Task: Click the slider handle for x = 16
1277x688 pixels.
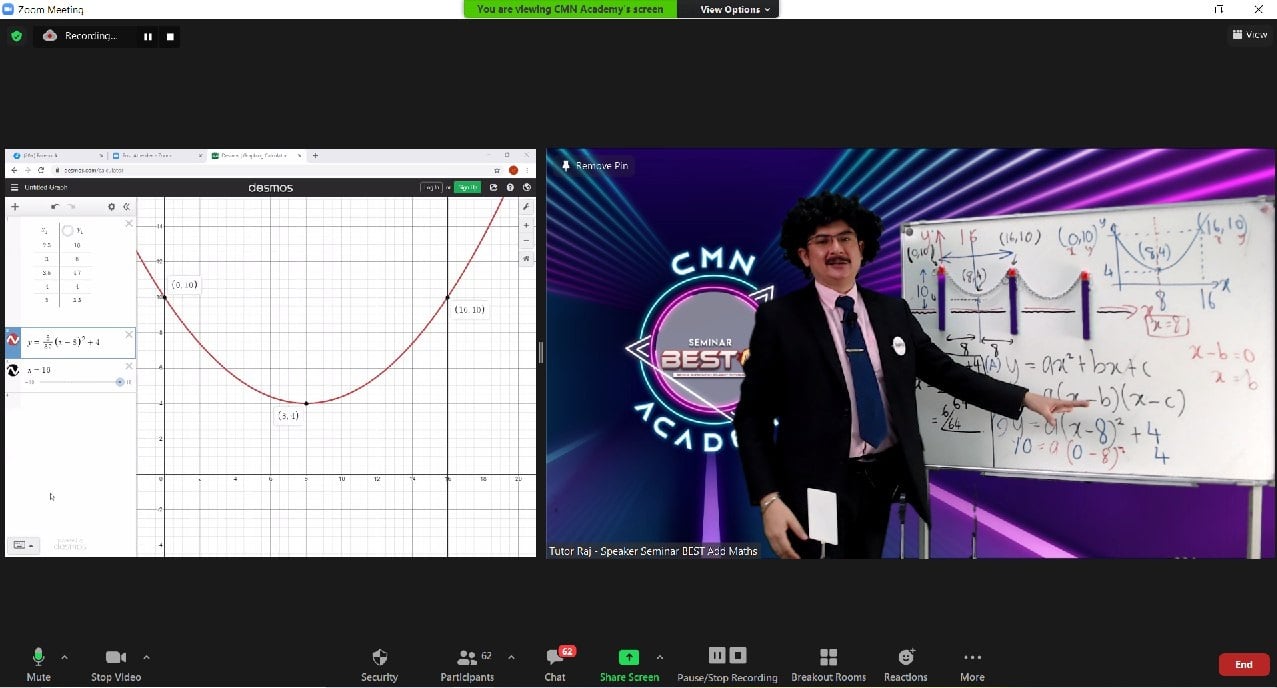Action: 120,382
